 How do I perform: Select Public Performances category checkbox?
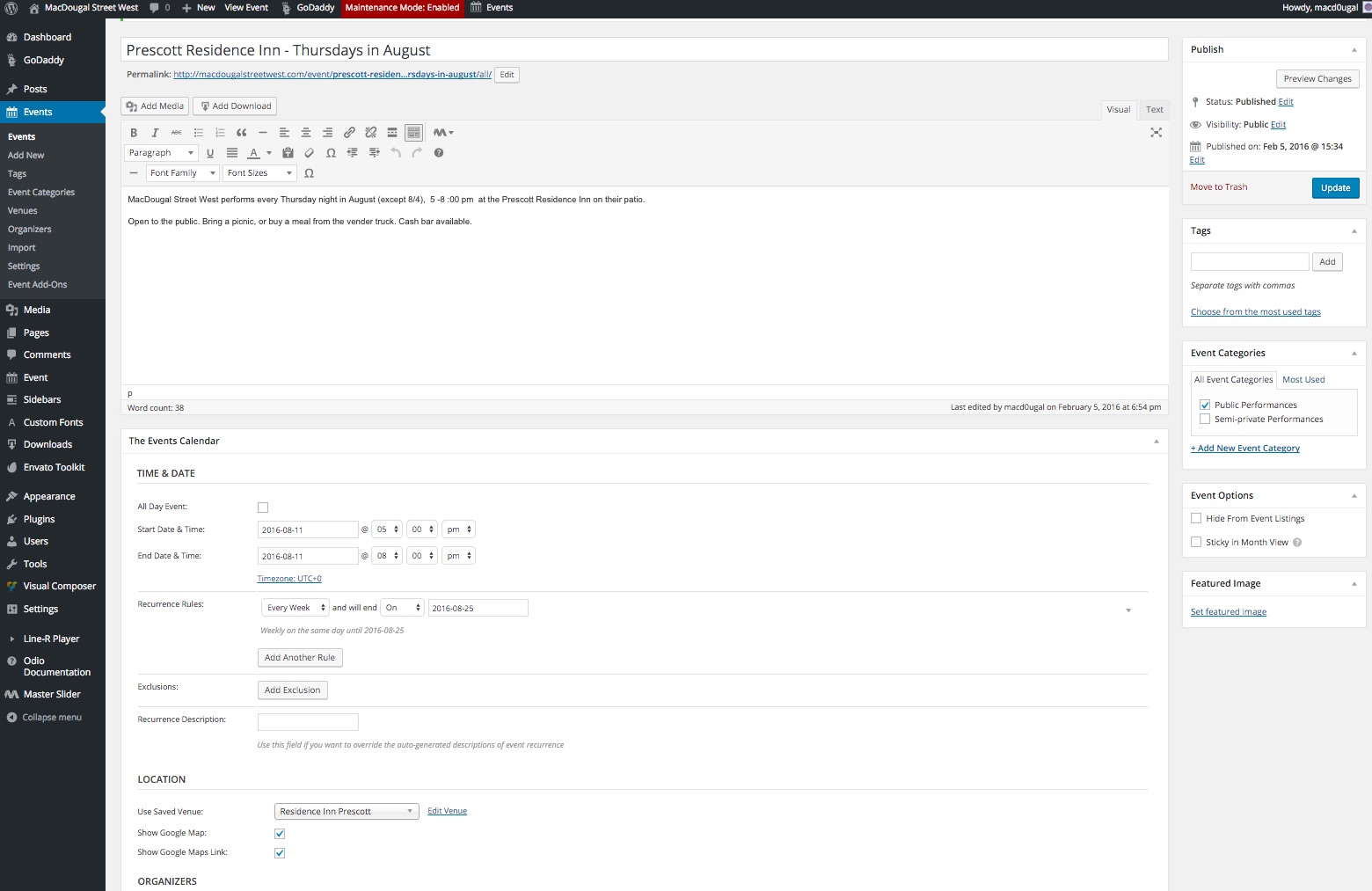(x=1205, y=405)
